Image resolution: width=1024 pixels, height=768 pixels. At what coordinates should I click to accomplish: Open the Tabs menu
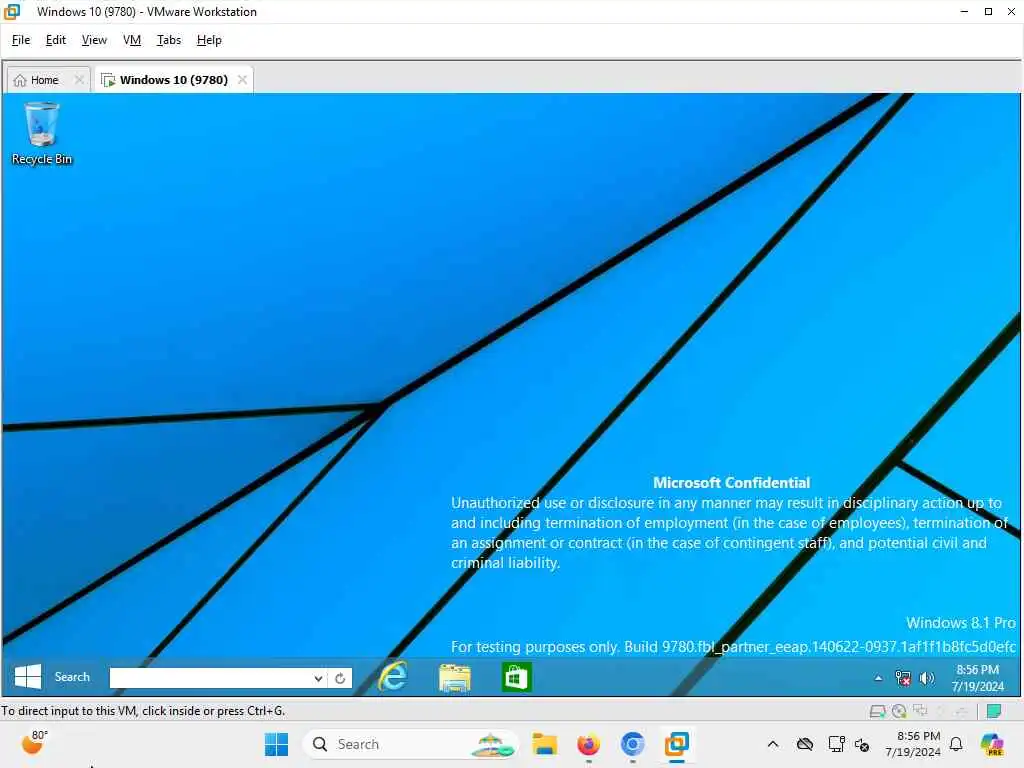pos(168,40)
